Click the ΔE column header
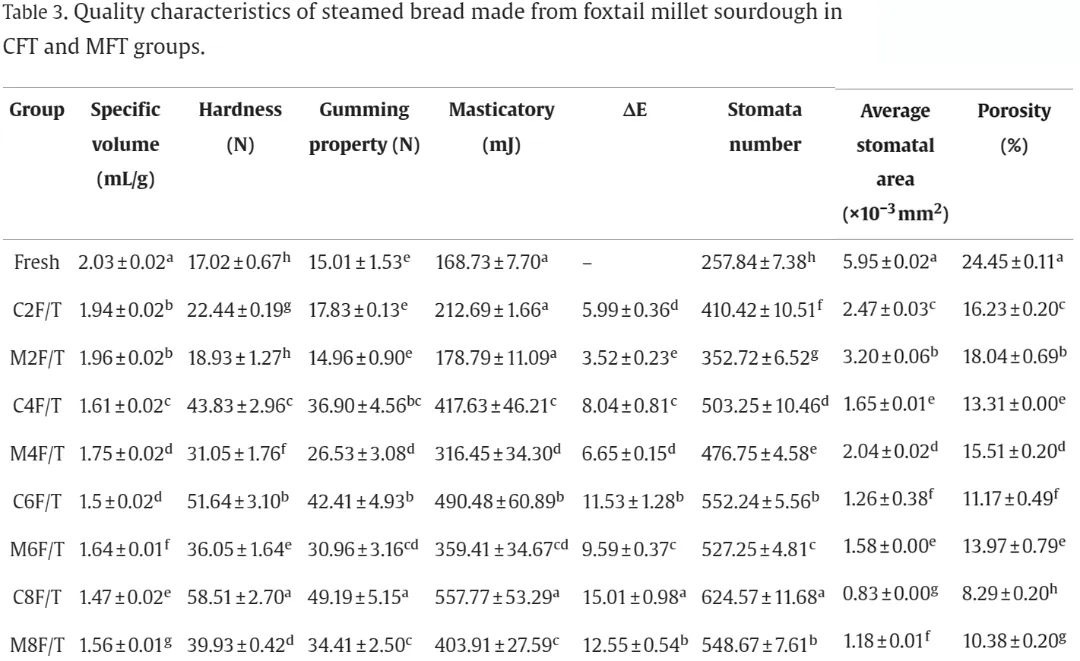This screenshot has height=661, width=1080. point(635,109)
